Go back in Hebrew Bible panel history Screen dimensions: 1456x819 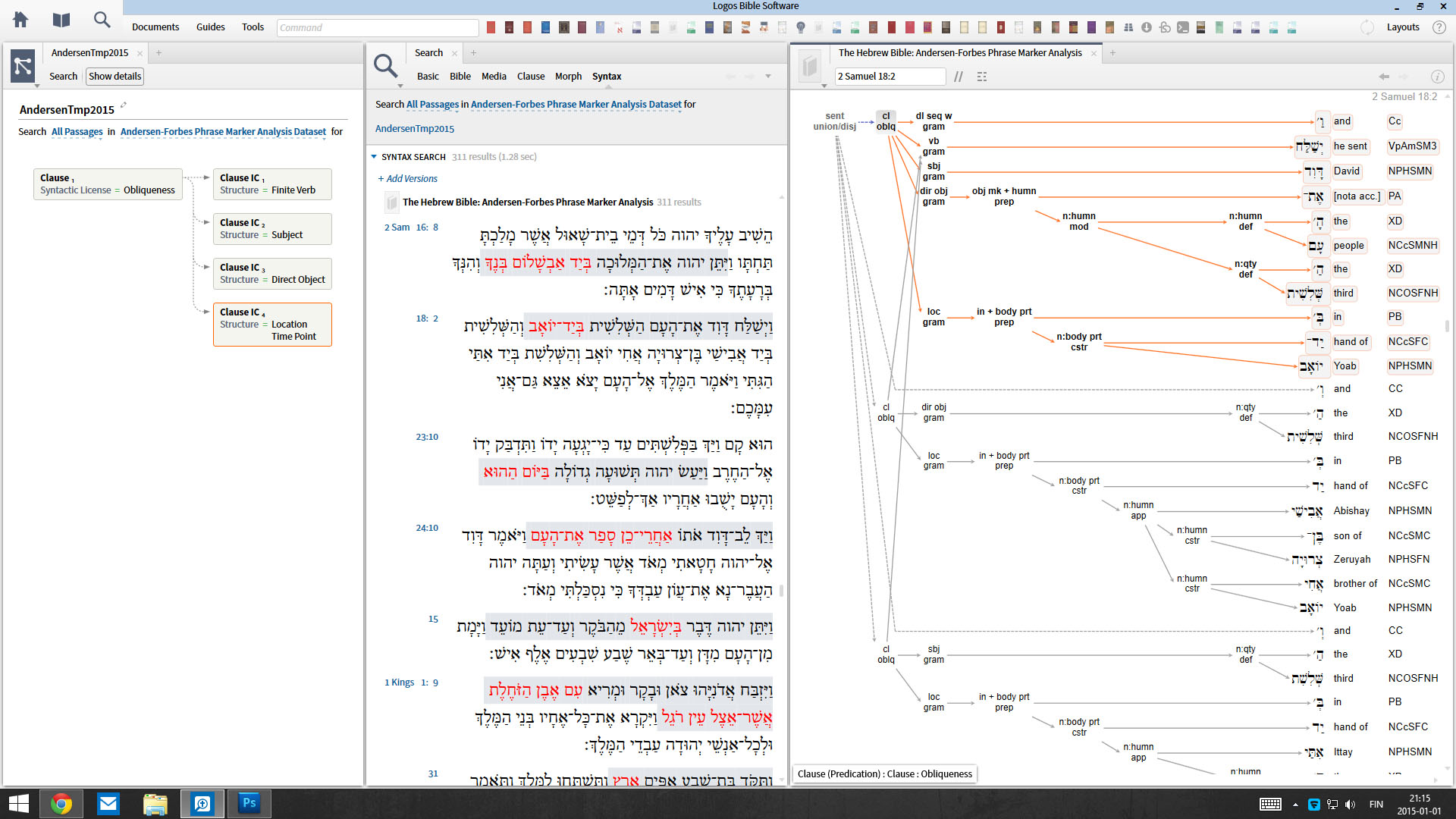click(x=1384, y=77)
